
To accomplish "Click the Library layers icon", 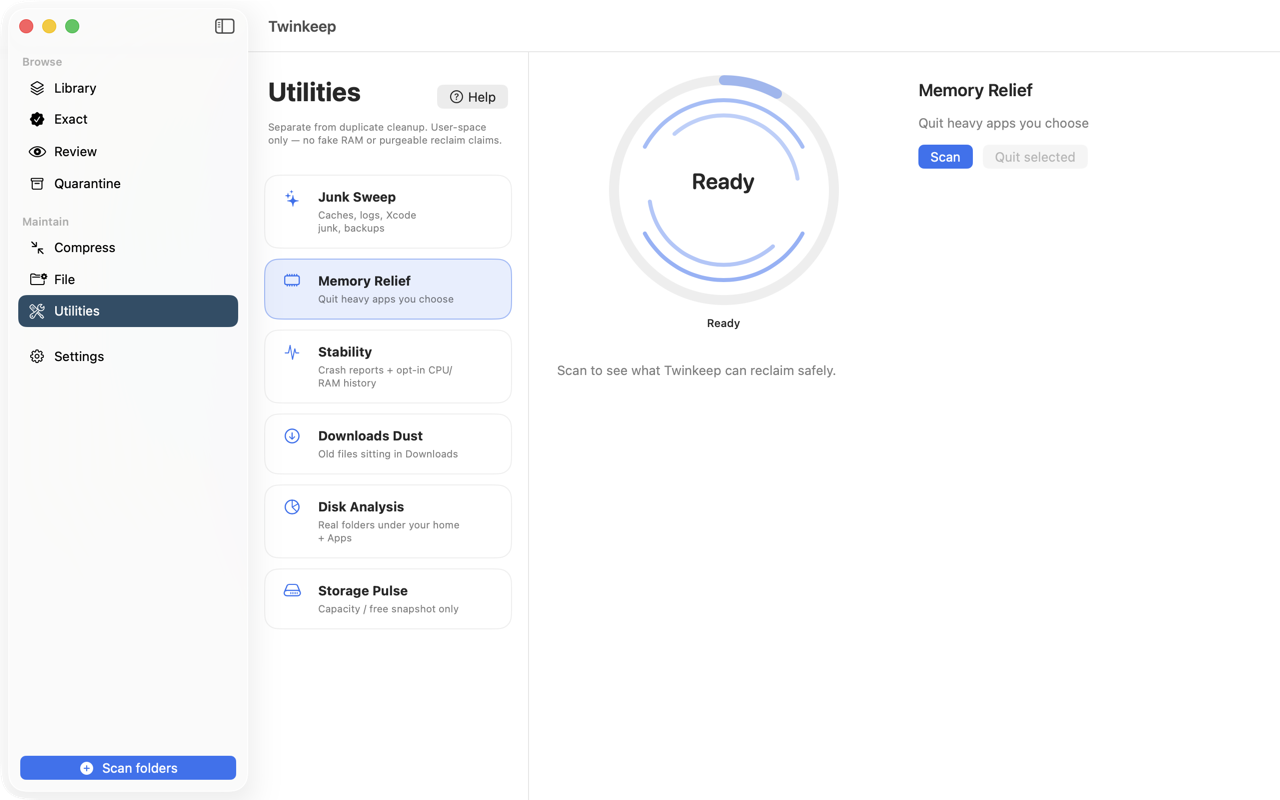I will pos(37,88).
